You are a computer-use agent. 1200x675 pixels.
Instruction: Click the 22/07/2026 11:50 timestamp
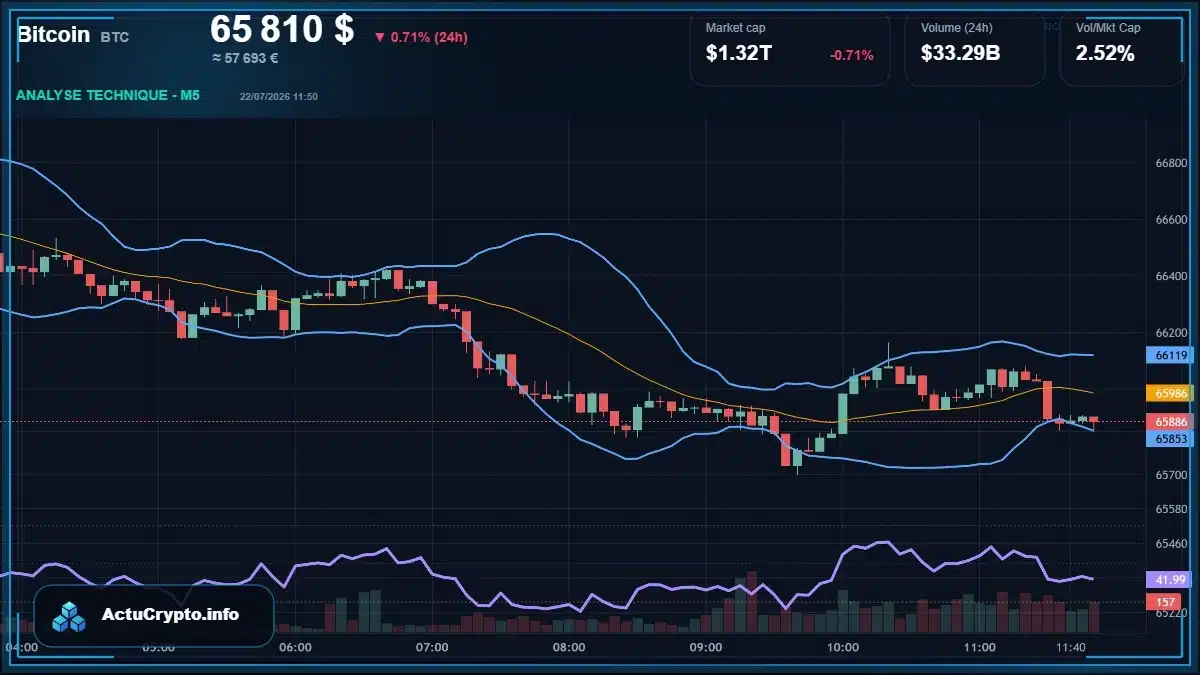point(279,96)
